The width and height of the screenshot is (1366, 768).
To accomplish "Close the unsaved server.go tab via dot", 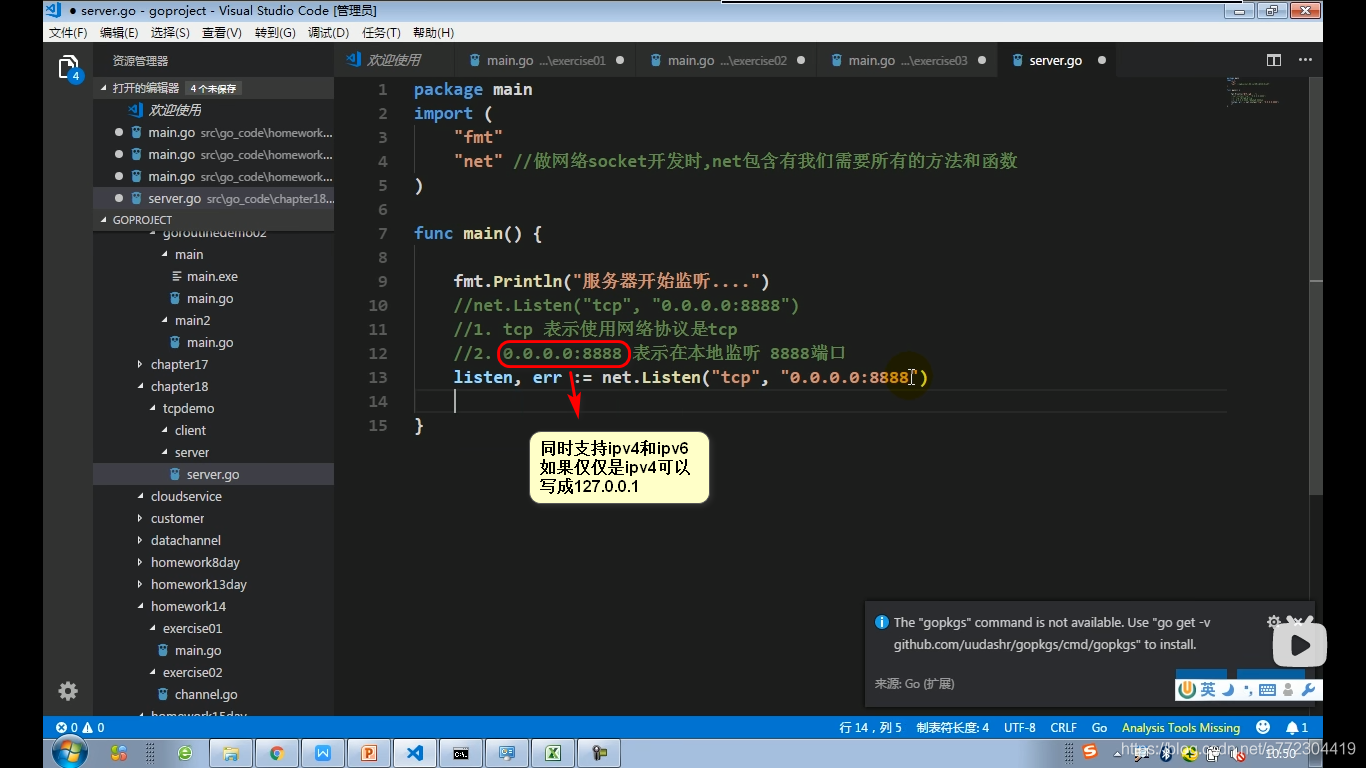I will (x=1102, y=60).
